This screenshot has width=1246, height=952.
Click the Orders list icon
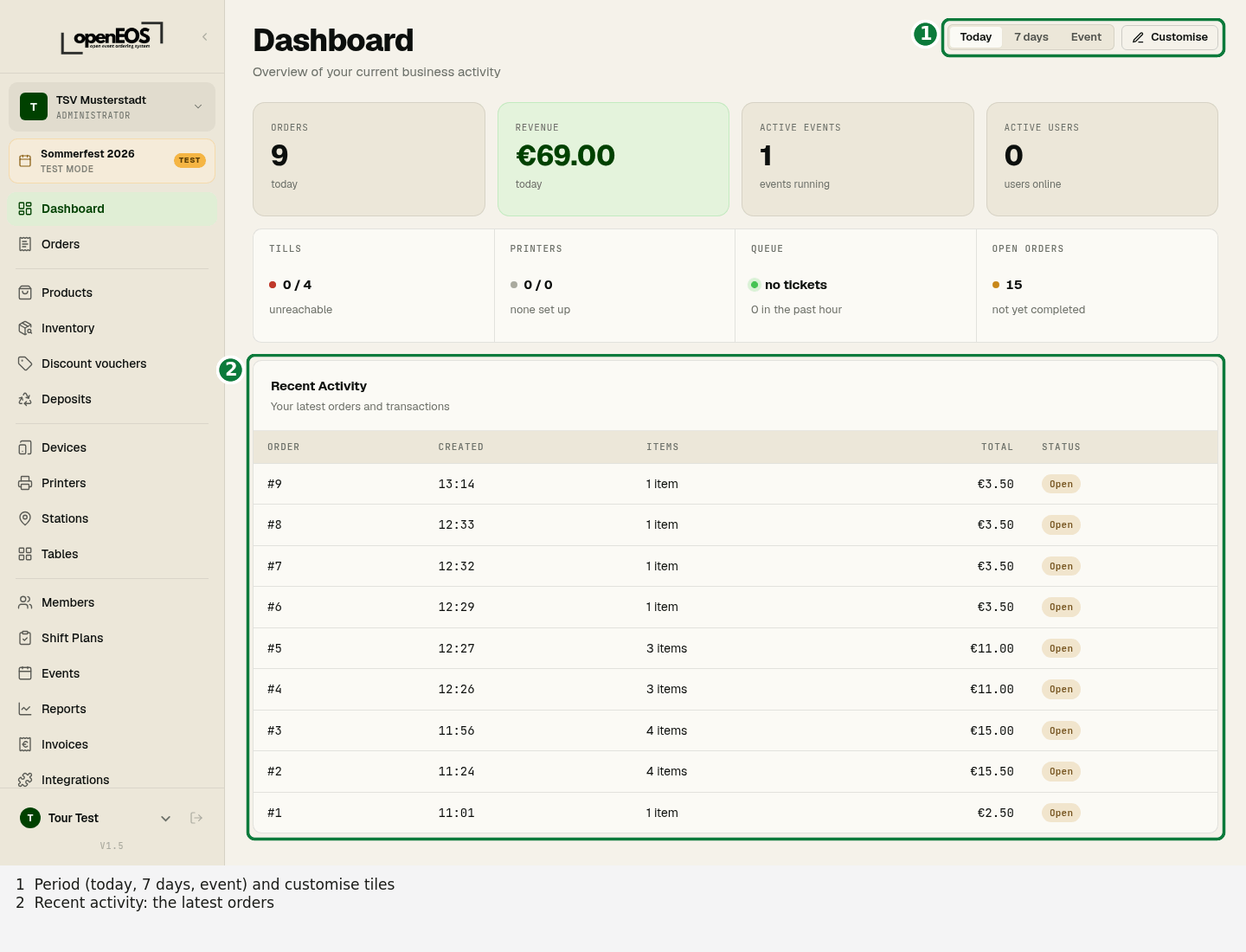[x=25, y=244]
